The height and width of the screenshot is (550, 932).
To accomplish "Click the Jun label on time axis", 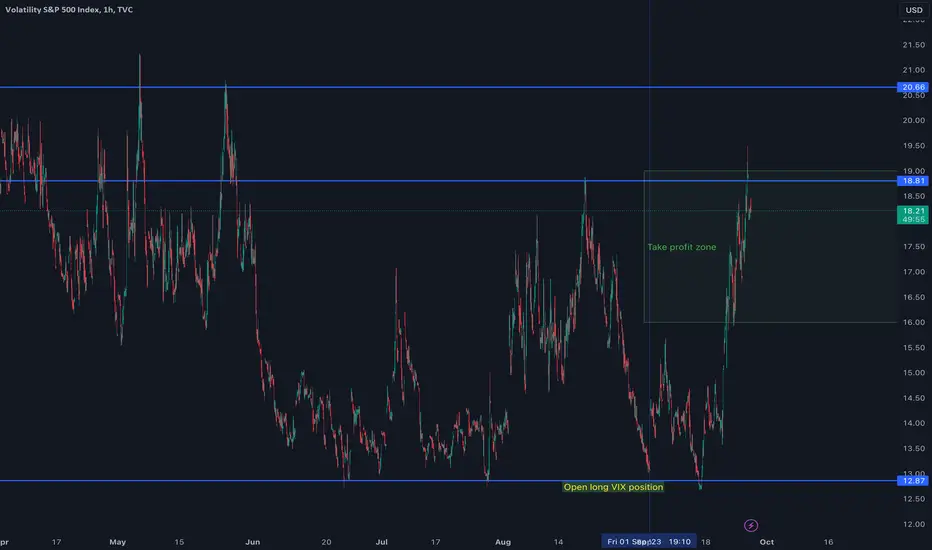I will [253, 542].
